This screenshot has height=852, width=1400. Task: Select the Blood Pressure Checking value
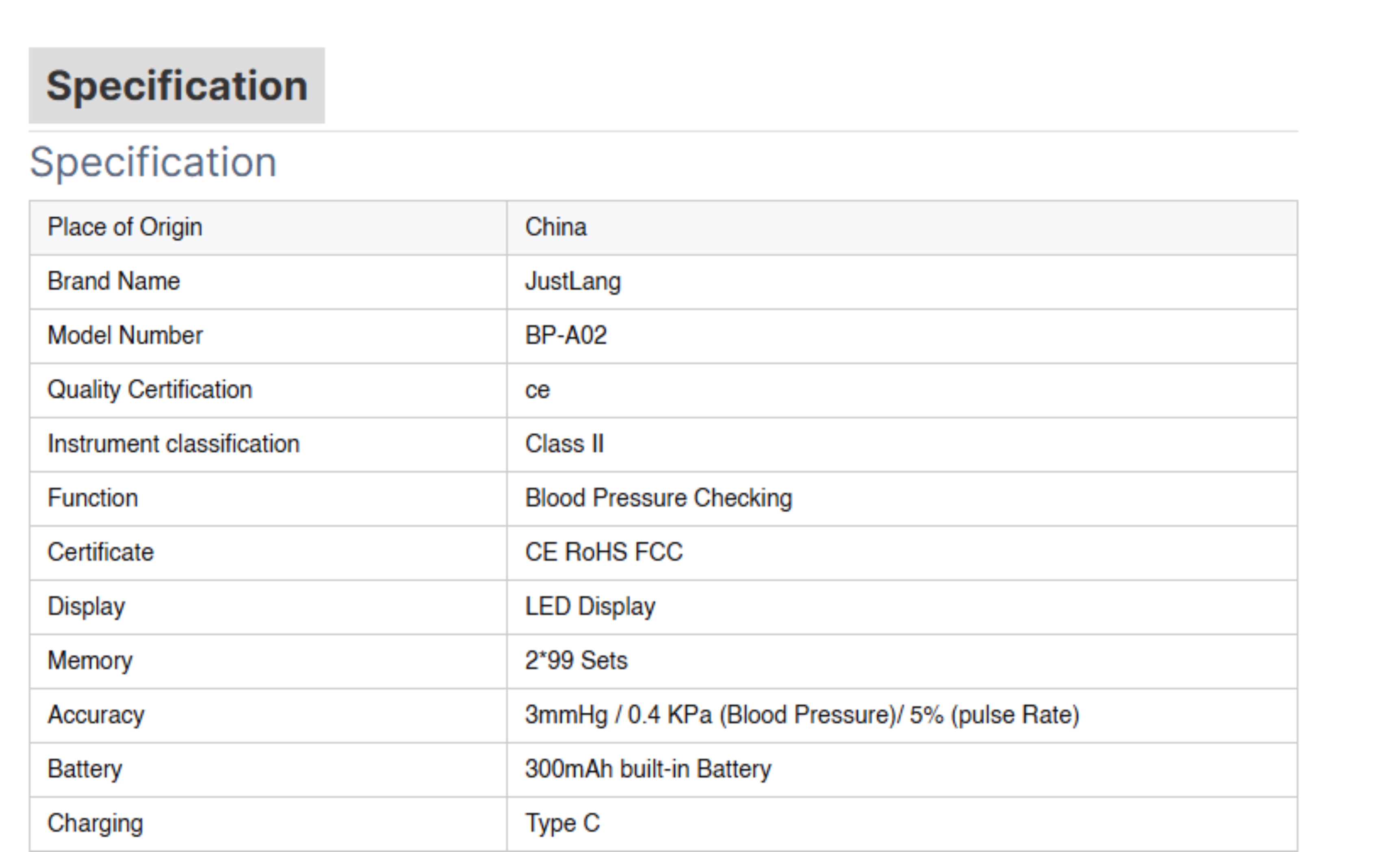(x=659, y=498)
